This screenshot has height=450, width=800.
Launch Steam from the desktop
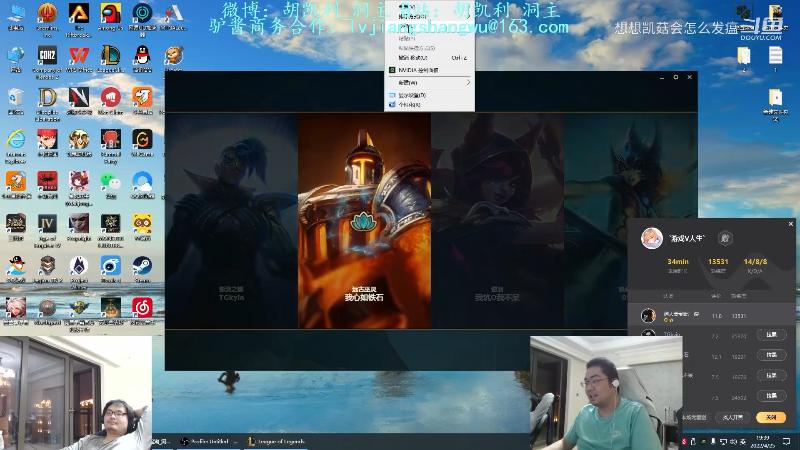click(142, 269)
